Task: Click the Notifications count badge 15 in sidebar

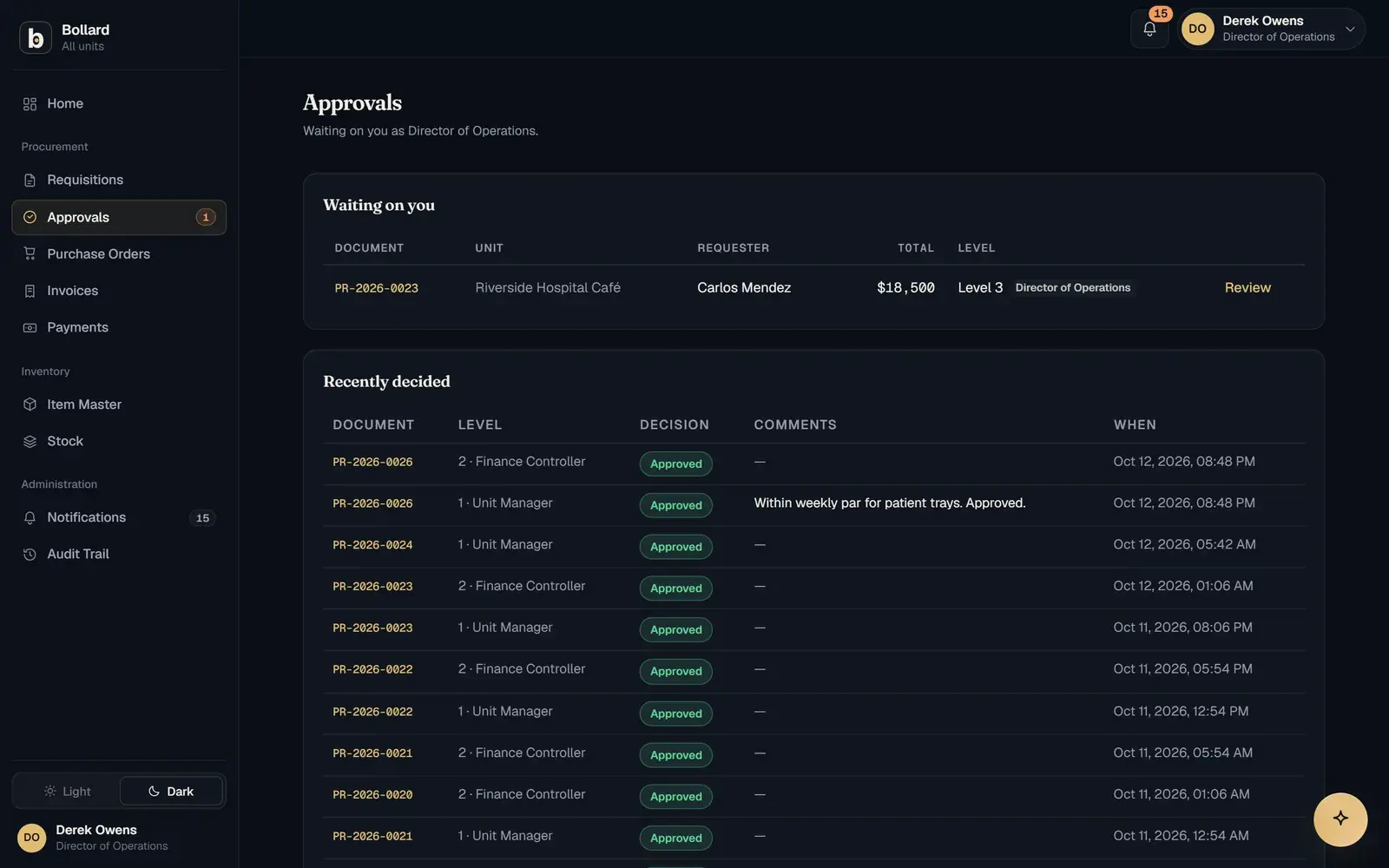Action: pyautogui.click(x=202, y=518)
